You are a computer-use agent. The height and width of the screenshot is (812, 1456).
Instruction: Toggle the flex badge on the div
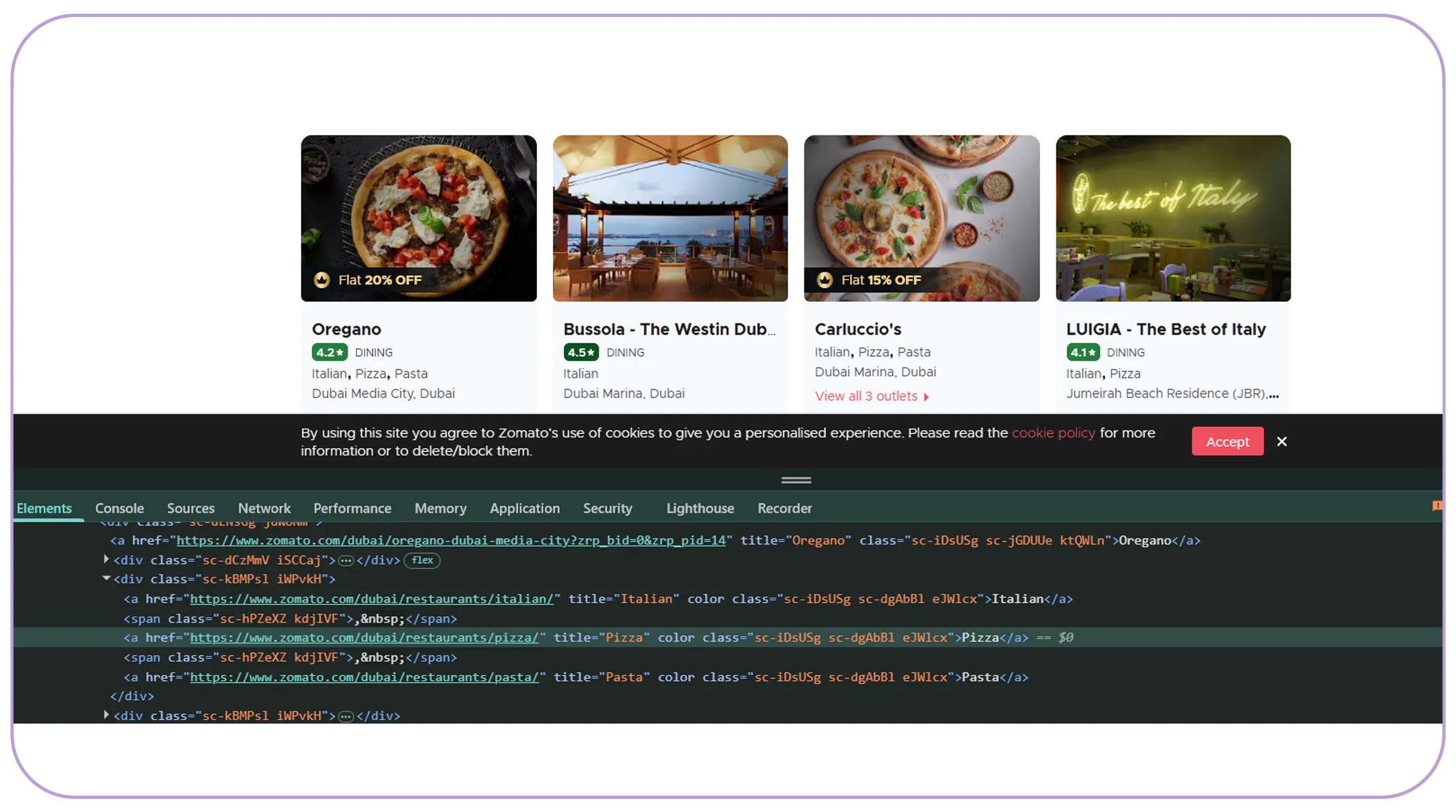tap(422, 560)
